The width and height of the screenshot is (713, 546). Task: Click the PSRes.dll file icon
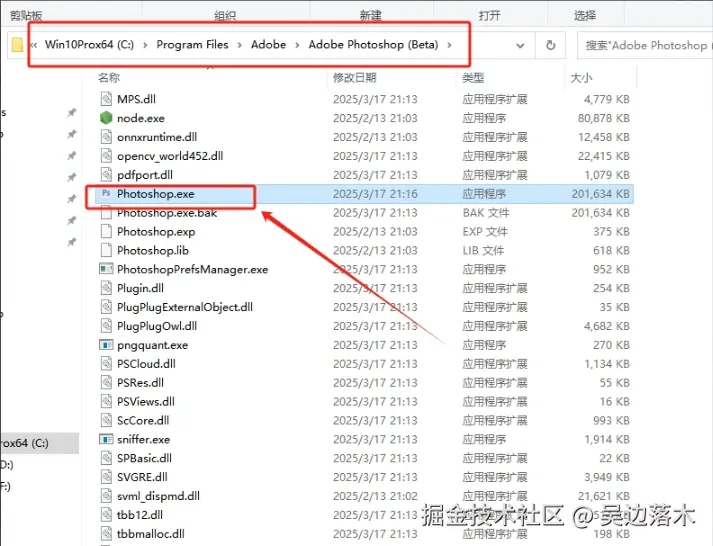click(x=106, y=382)
